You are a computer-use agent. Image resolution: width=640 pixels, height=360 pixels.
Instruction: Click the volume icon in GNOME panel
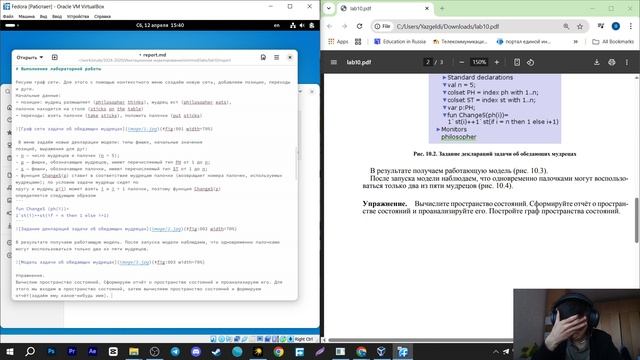(x=302, y=25)
